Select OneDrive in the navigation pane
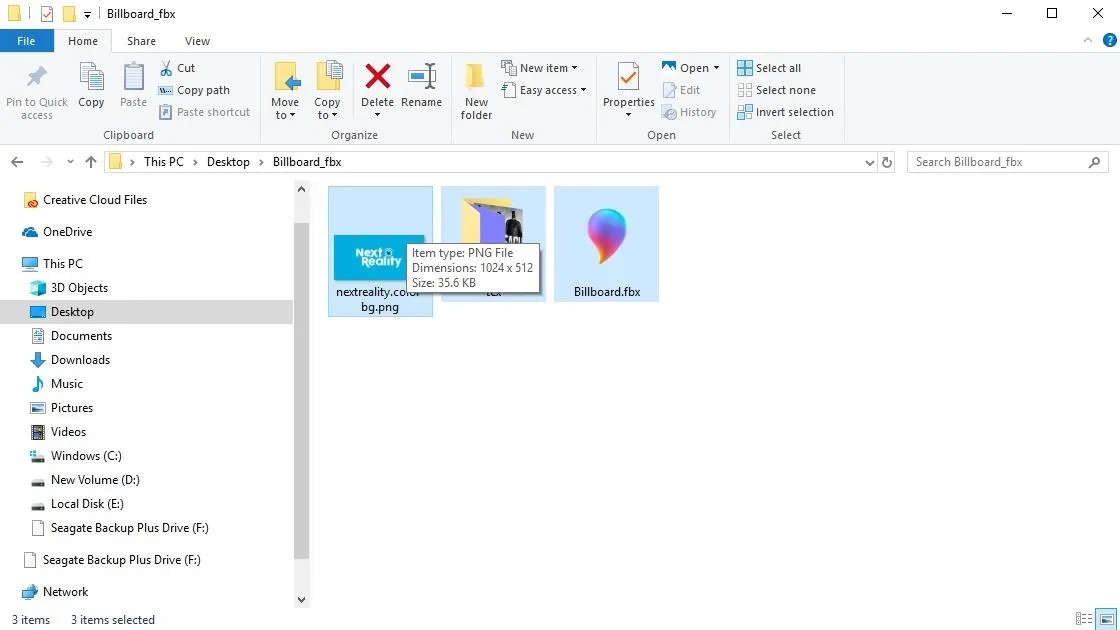The height and width of the screenshot is (630, 1120). click(57, 231)
